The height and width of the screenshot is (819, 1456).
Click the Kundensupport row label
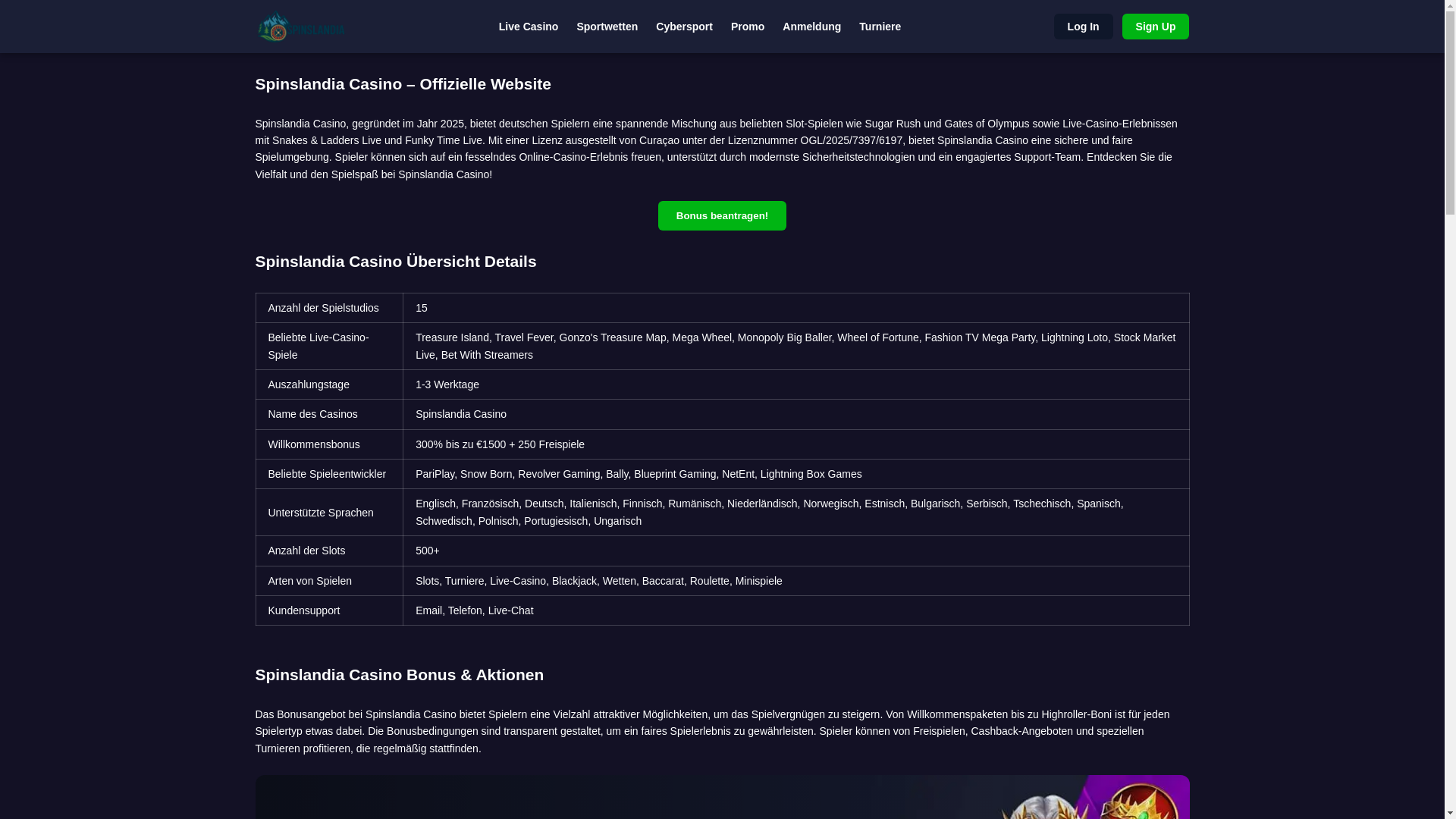tap(304, 610)
